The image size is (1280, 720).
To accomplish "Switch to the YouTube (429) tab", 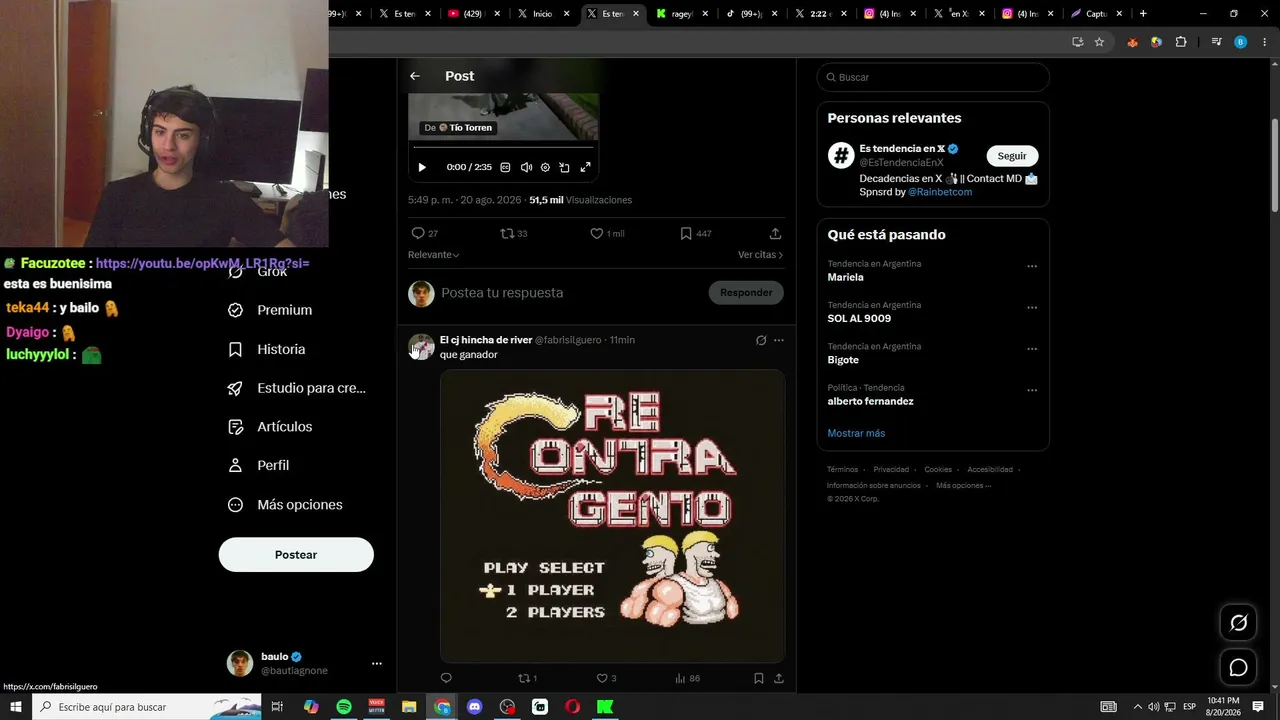I will [x=473, y=14].
